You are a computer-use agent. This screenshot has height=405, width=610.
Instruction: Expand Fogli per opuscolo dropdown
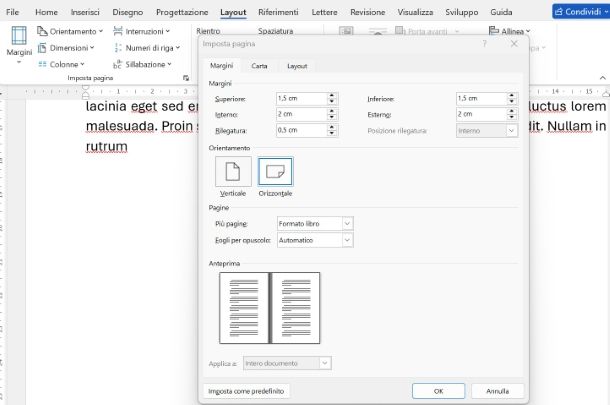click(315, 241)
